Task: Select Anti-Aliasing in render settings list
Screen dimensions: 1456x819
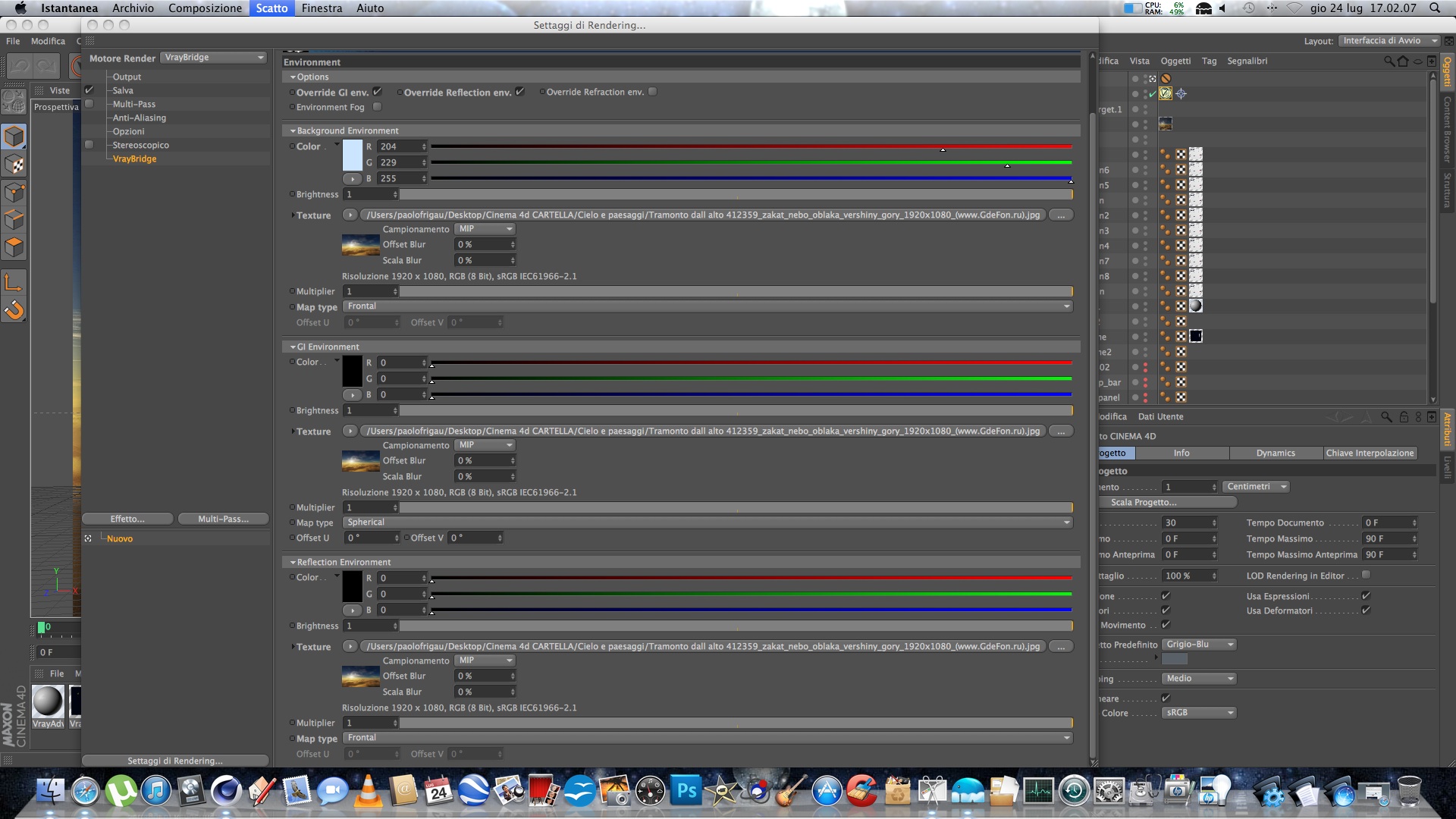Action: tap(140, 118)
